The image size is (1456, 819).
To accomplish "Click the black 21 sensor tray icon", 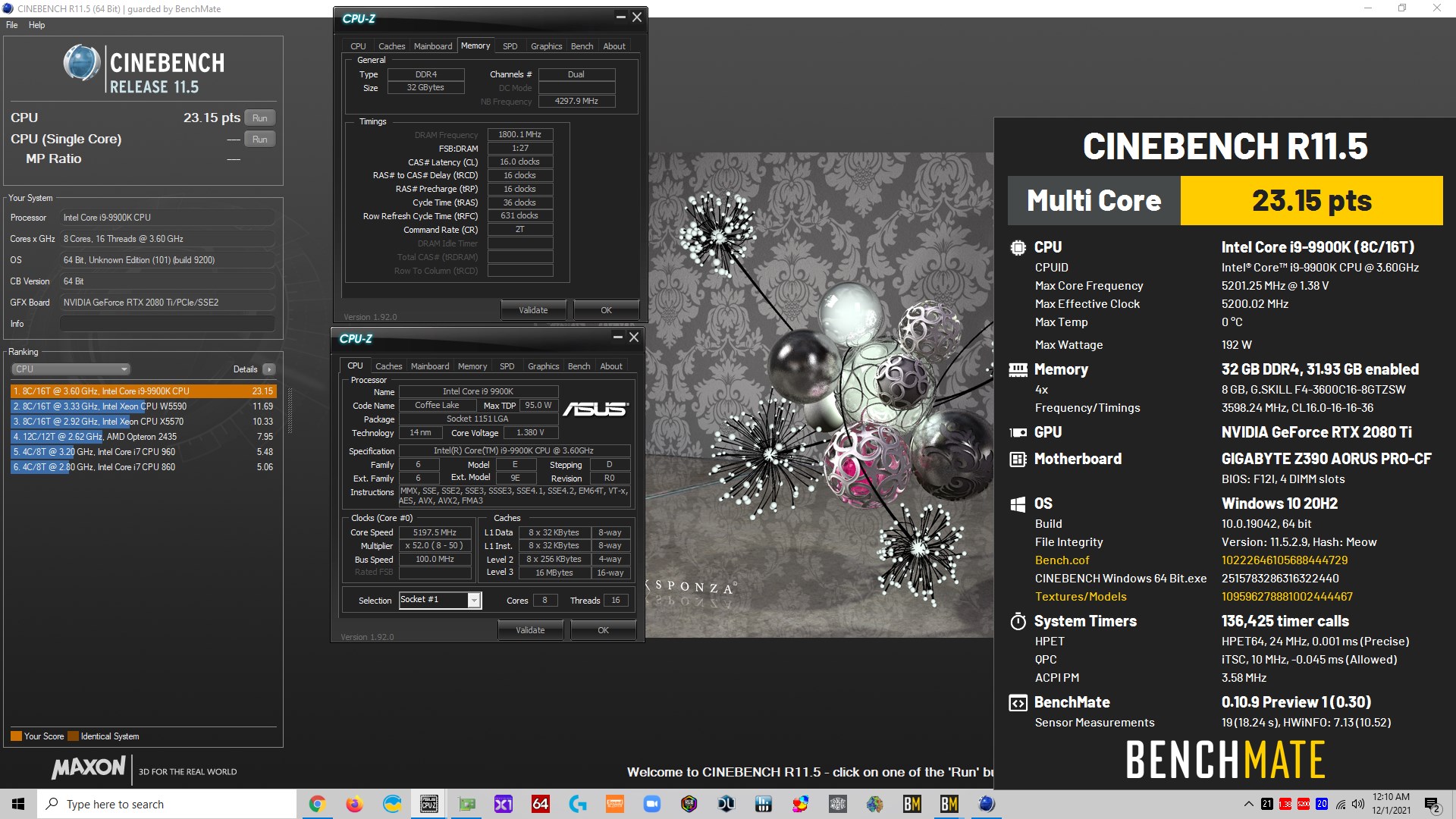I will [x=1267, y=804].
